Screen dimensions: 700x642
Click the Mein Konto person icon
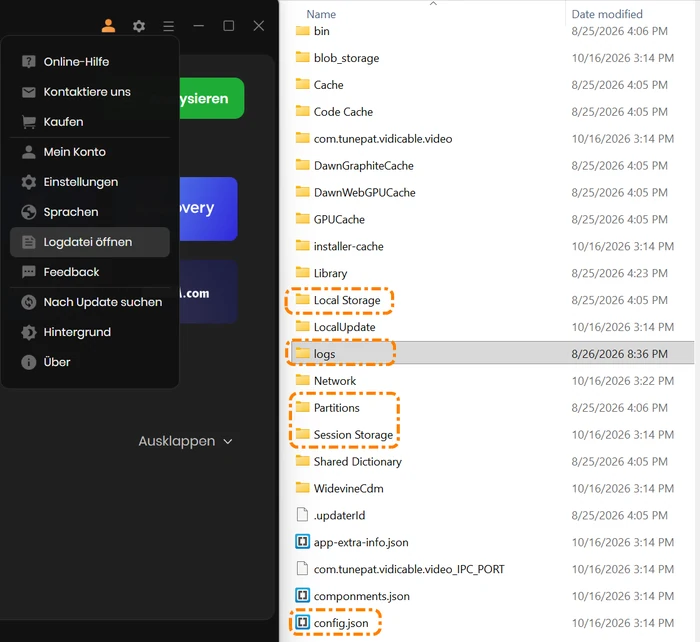click(29, 152)
